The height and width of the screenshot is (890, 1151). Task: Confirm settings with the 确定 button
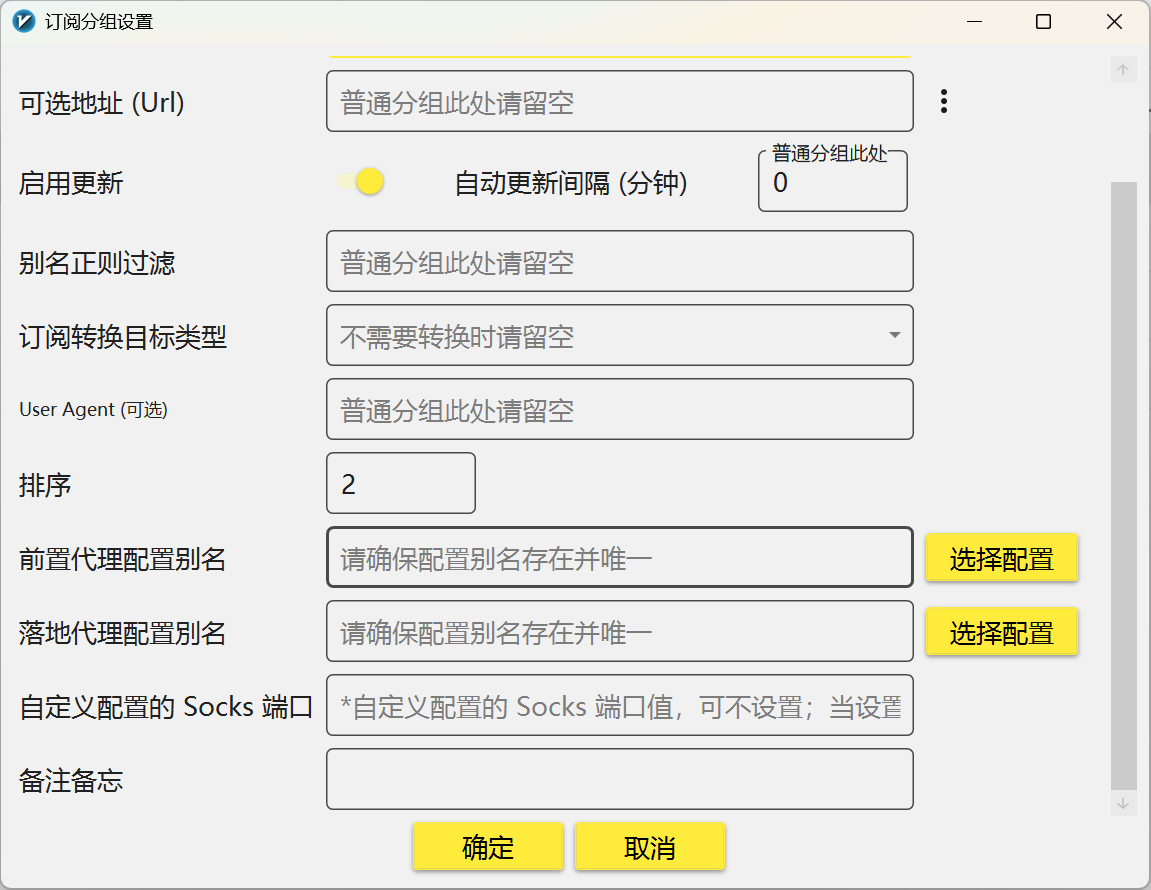coord(487,847)
